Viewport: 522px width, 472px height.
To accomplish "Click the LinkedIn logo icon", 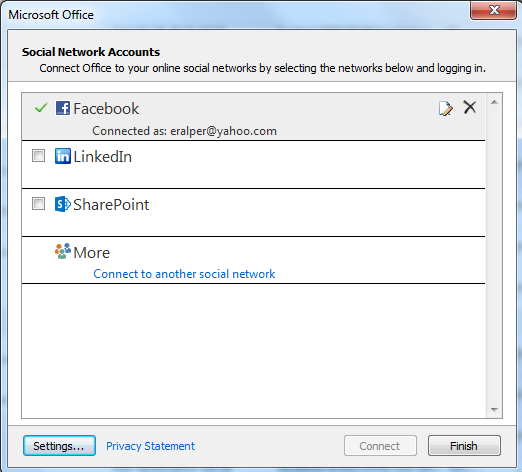I will pos(63,156).
